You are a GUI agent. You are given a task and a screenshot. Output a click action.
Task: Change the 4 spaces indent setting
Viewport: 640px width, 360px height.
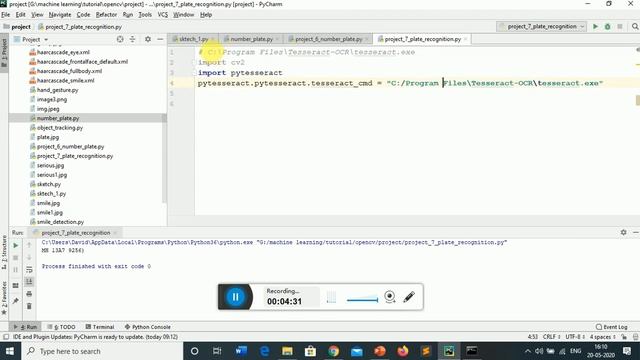(x=602, y=337)
